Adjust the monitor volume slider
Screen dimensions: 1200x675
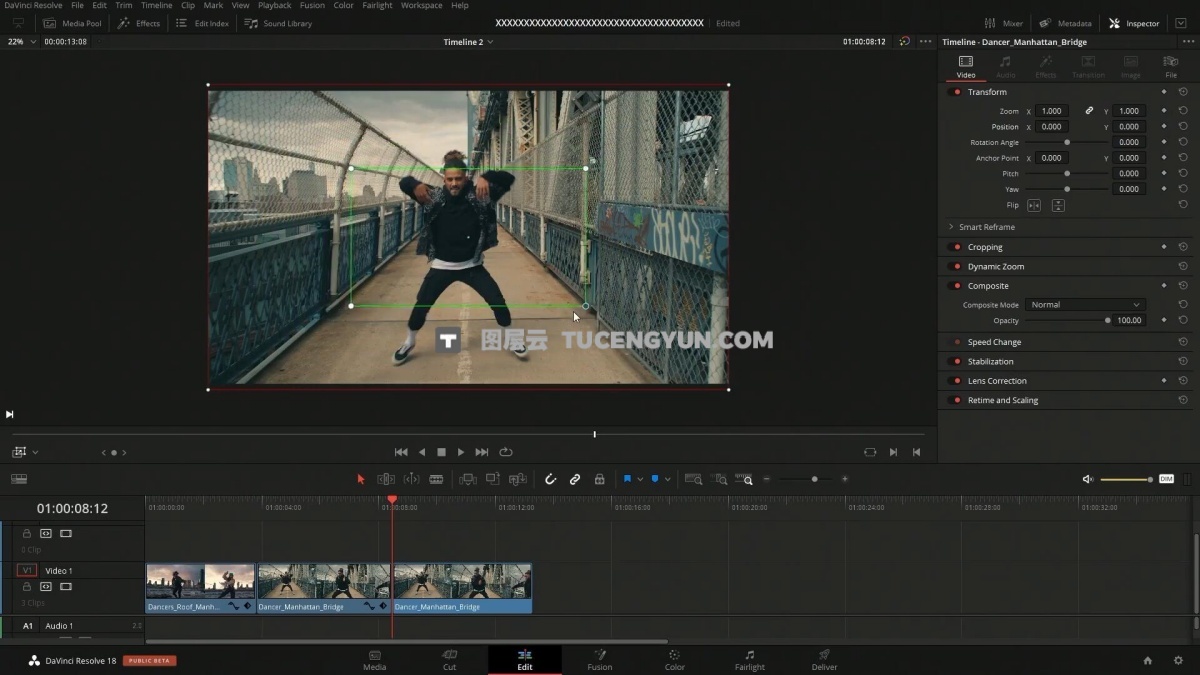(x=1127, y=479)
